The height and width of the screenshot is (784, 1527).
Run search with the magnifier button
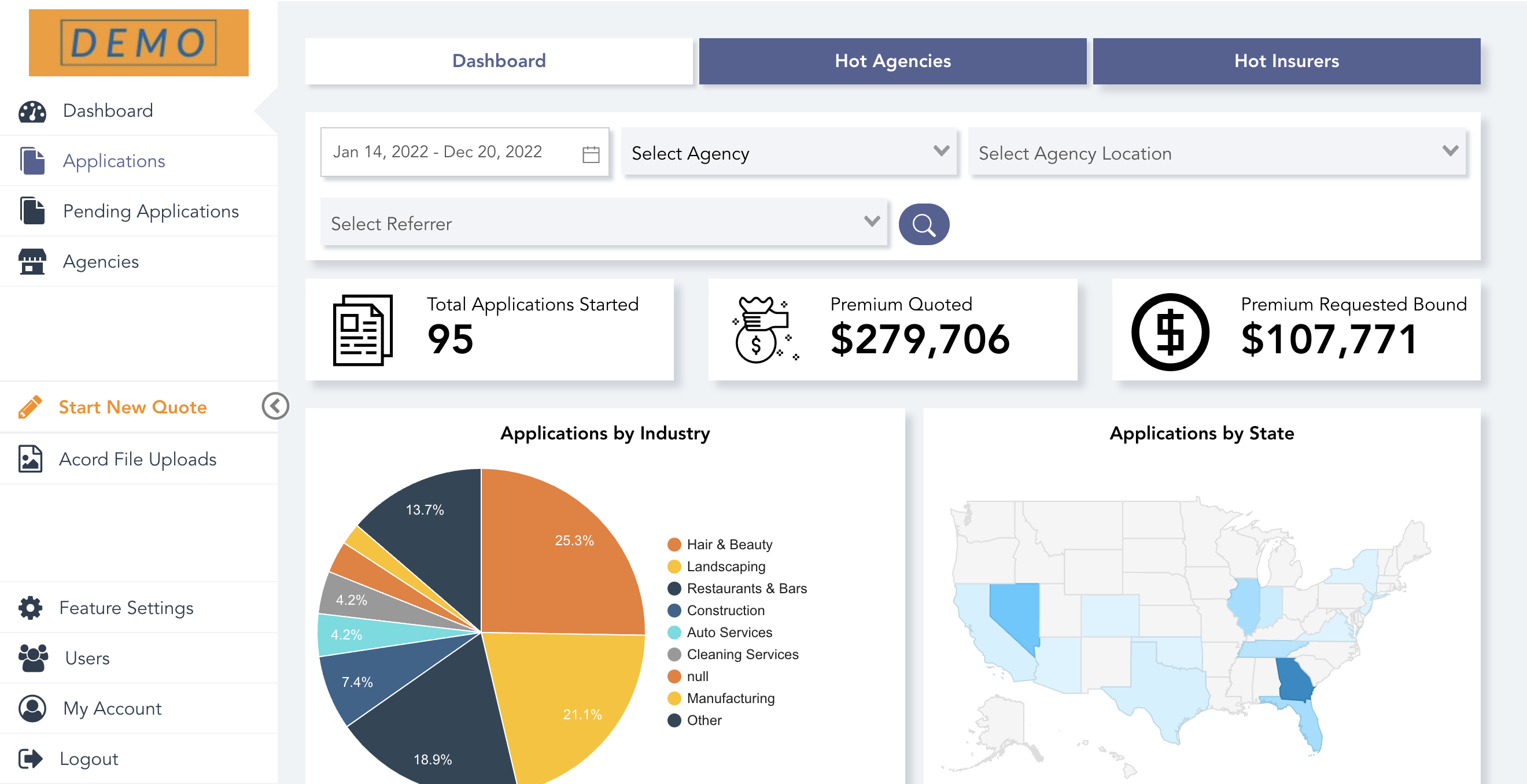pos(924,224)
